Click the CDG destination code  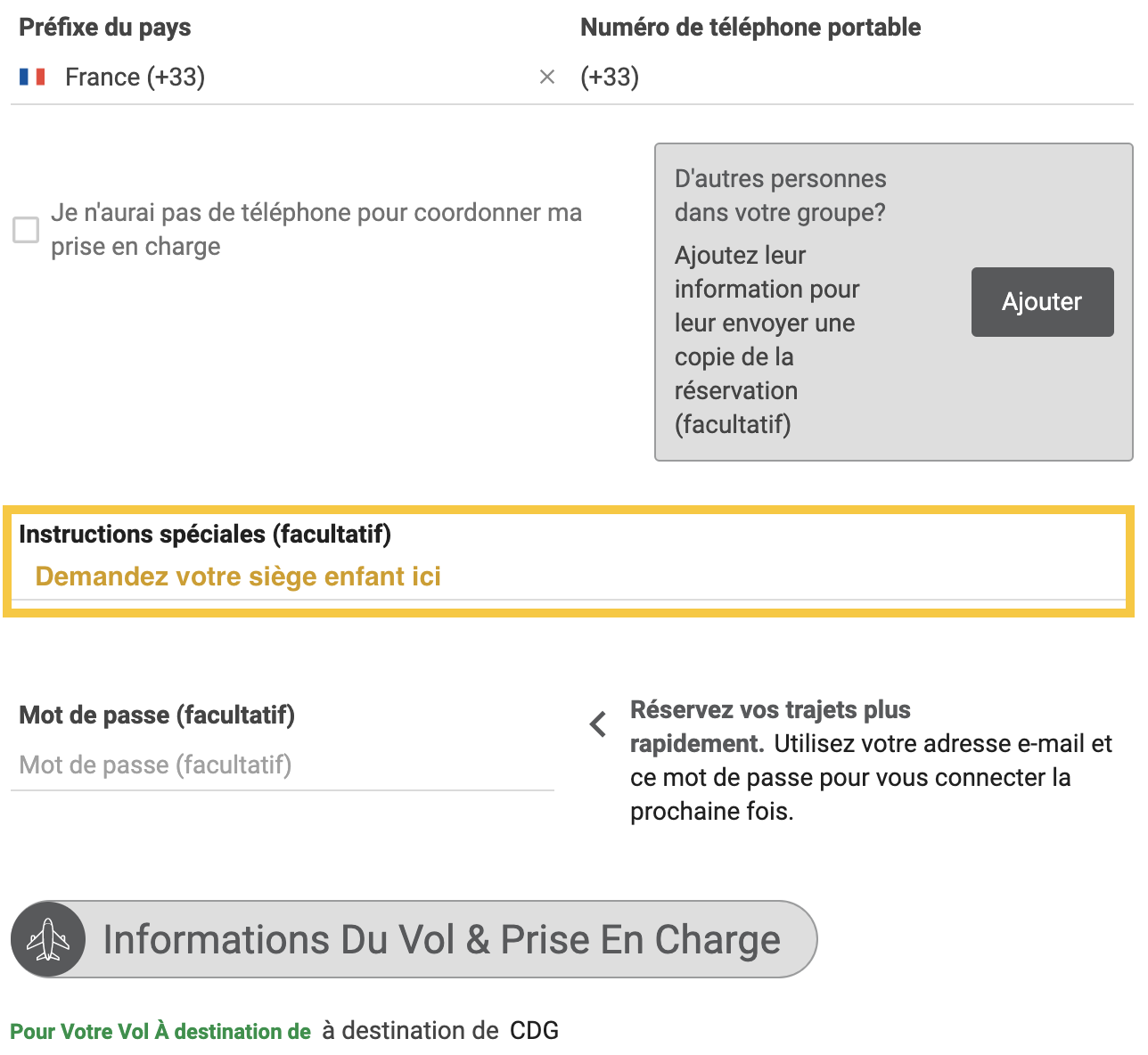click(534, 1031)
